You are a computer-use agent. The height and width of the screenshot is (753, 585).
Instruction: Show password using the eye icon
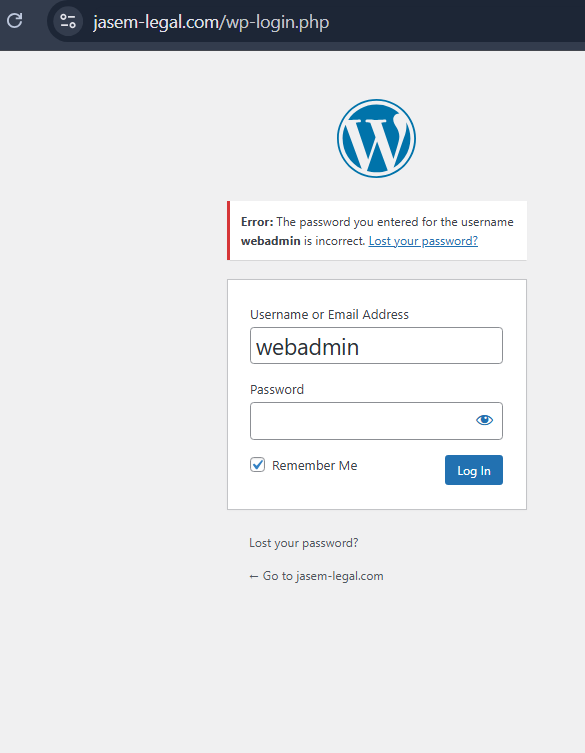(x=484, y=420)
